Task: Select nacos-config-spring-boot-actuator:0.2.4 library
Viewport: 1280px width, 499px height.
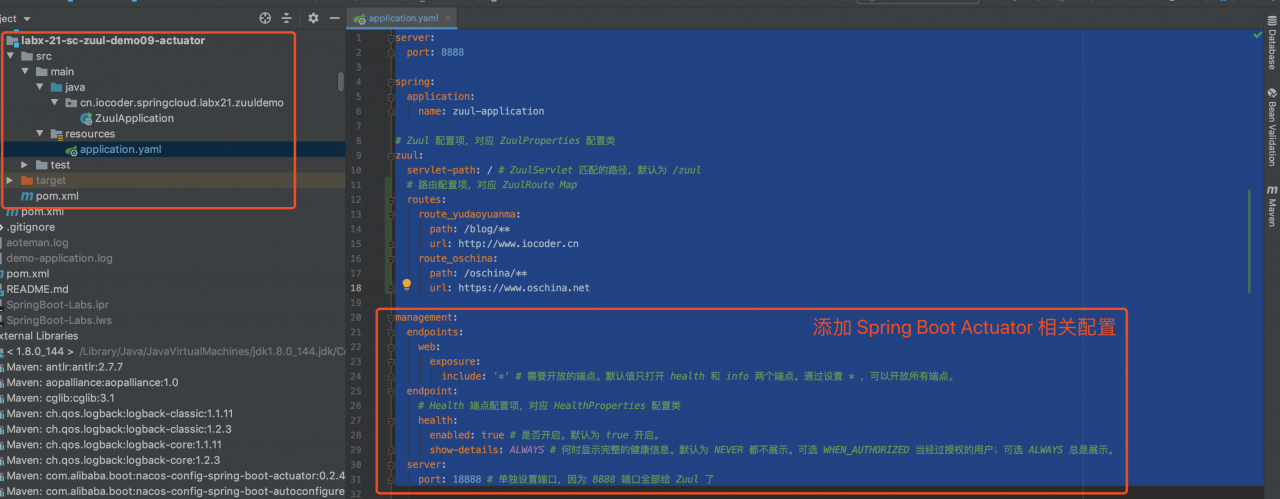Action: [175, 475]
